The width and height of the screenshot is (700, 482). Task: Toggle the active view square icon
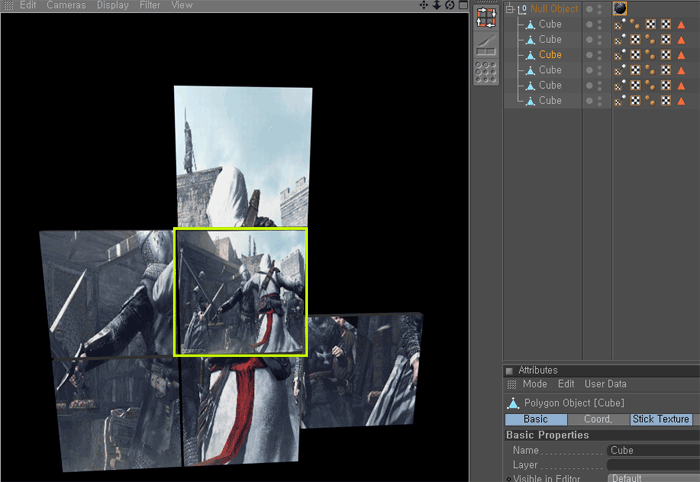click(463, 5)
